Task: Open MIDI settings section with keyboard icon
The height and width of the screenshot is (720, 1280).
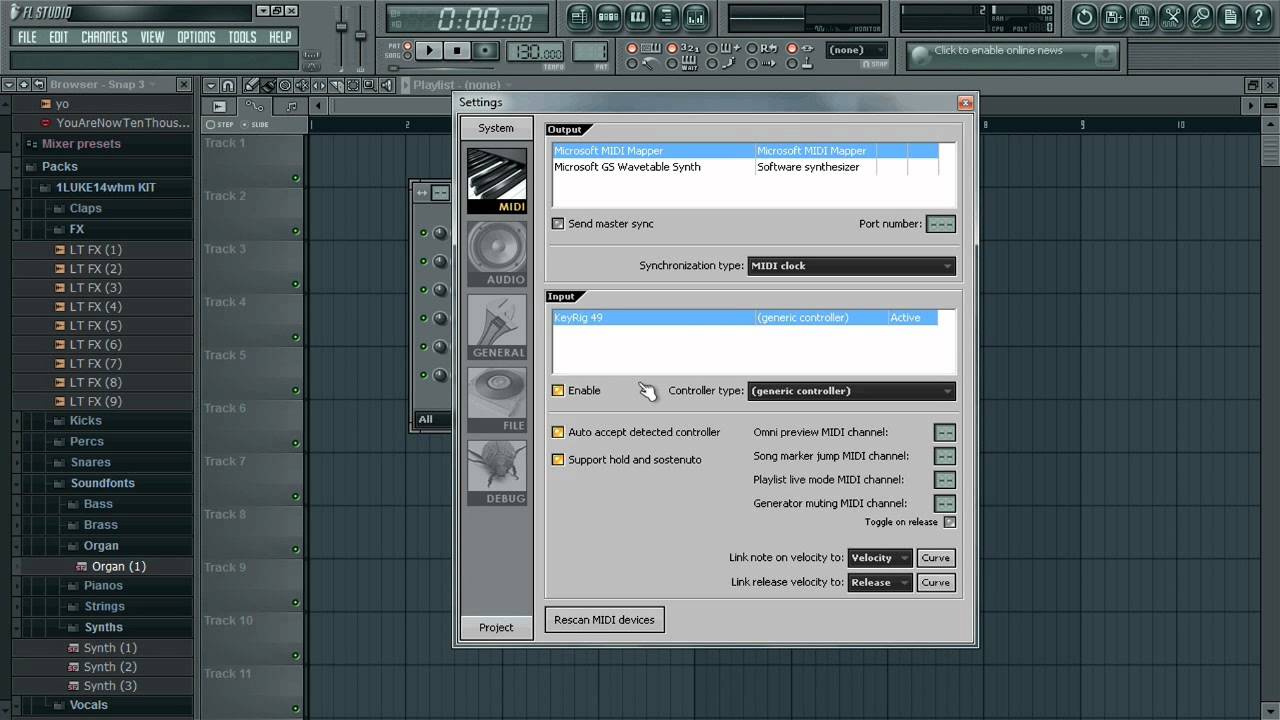Action: click(x=497, y=182)
